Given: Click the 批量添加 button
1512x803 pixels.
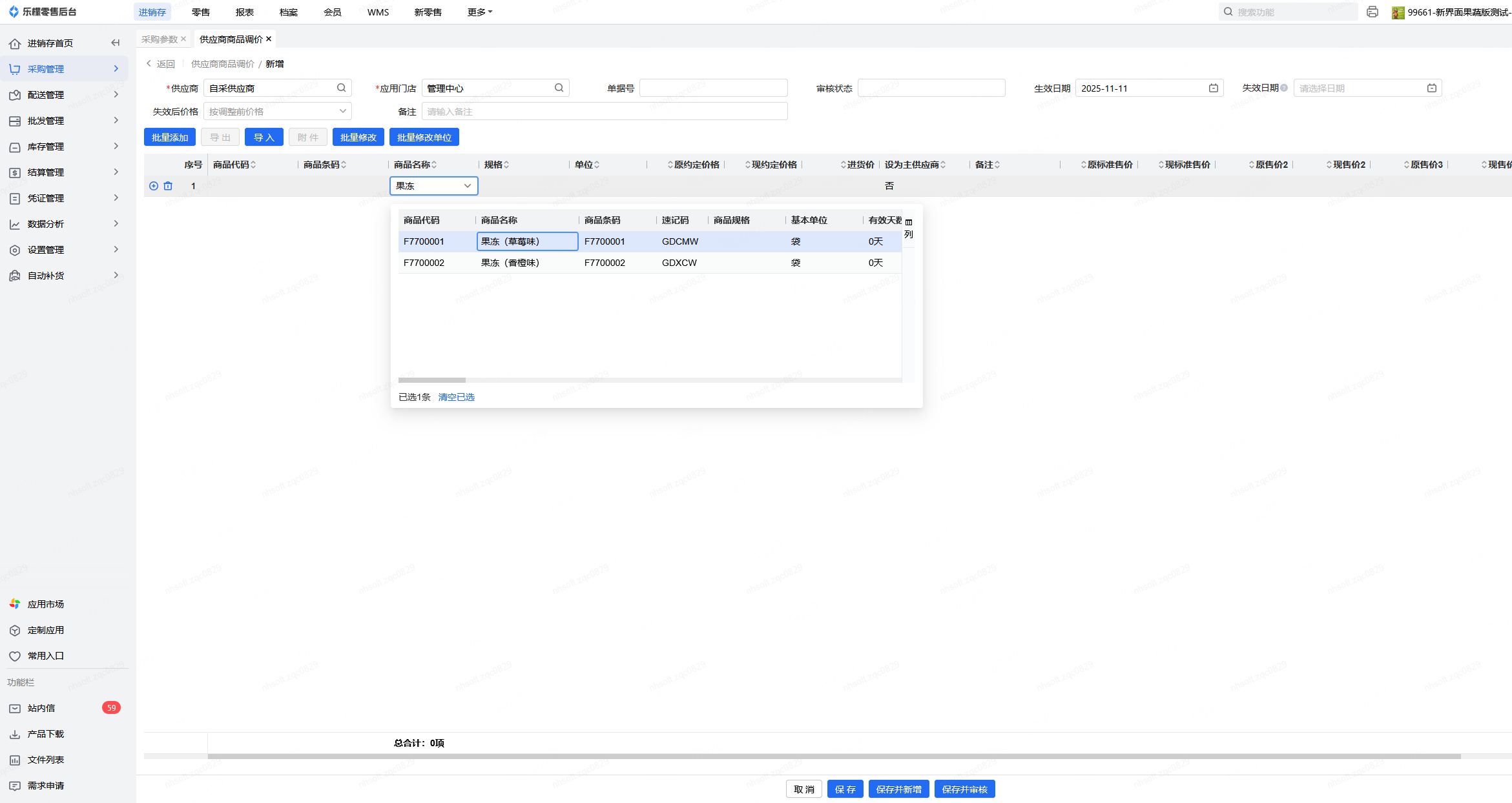Looking at the screenshot, I should (170, 137).
